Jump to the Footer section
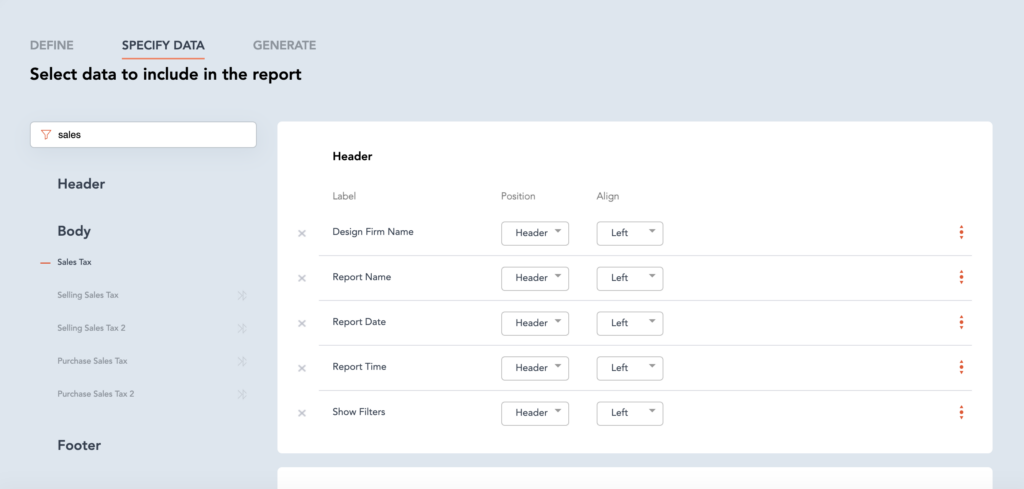Image resolution: width=1024 pixels, height=489 pixels. point(79,445)
